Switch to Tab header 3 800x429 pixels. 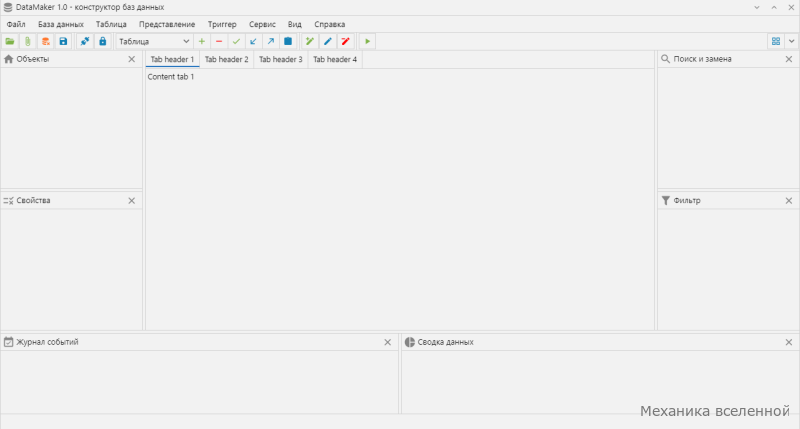click(281, 59)
